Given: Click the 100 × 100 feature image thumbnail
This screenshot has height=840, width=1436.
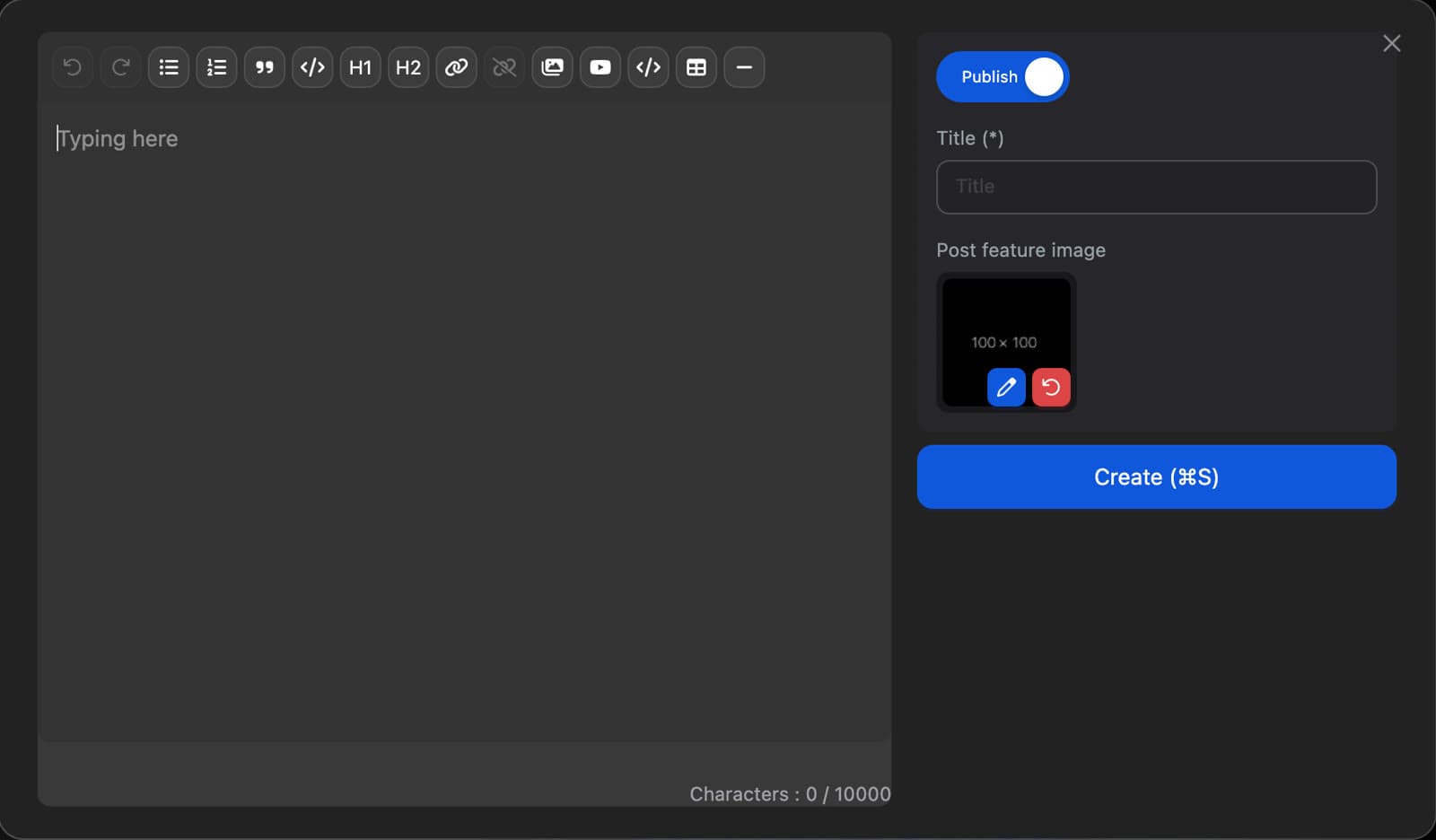Looking at the screenshot, I should tap(1006, 342).
